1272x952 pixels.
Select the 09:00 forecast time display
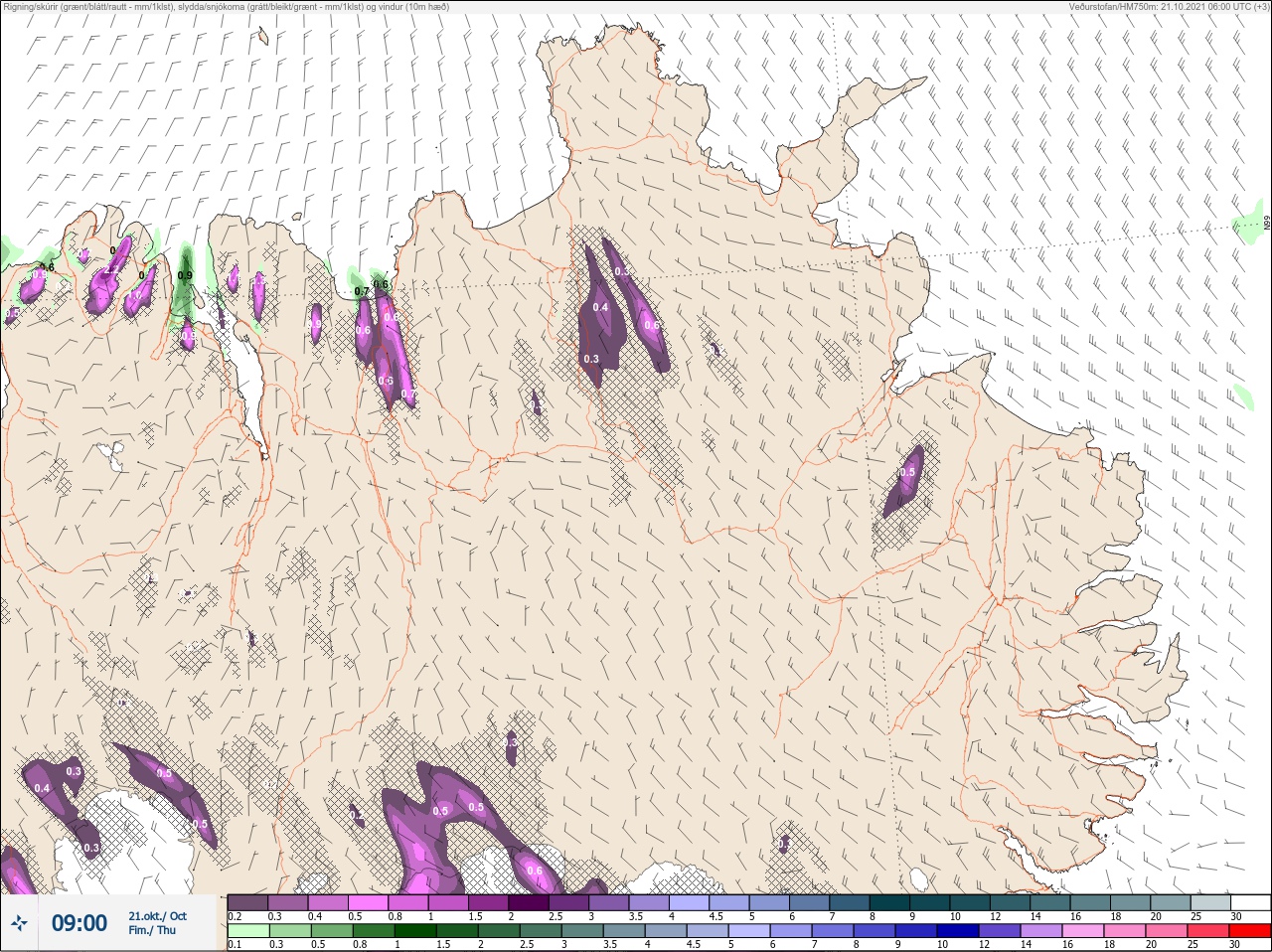coord(79,923)
